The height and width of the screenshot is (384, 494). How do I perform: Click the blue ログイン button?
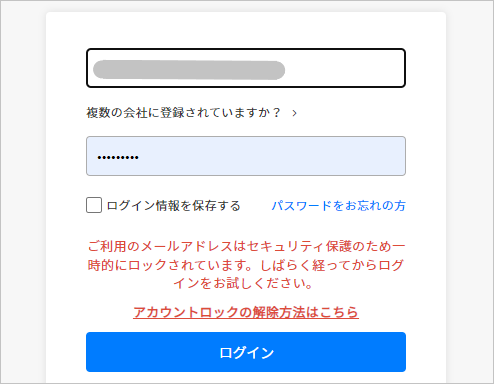tap(246, 352)
